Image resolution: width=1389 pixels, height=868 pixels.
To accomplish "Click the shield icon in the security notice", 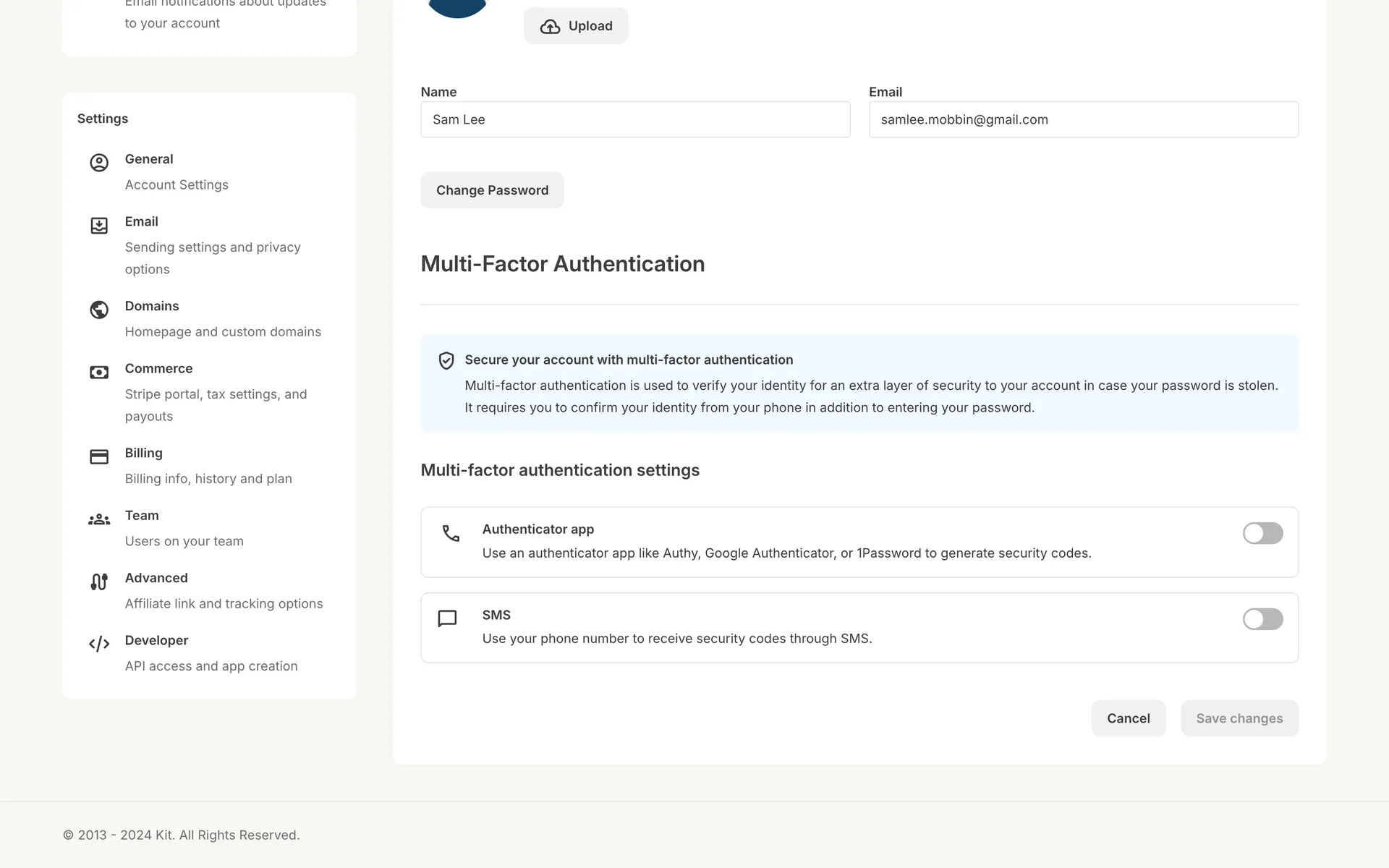I will [x=446, y=360].
